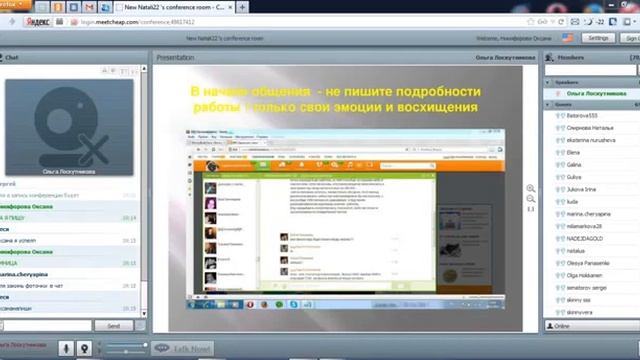Click the marina.cheryapina chat message name
The height and width of the screenshot is (360, 640).
(24, 274)
